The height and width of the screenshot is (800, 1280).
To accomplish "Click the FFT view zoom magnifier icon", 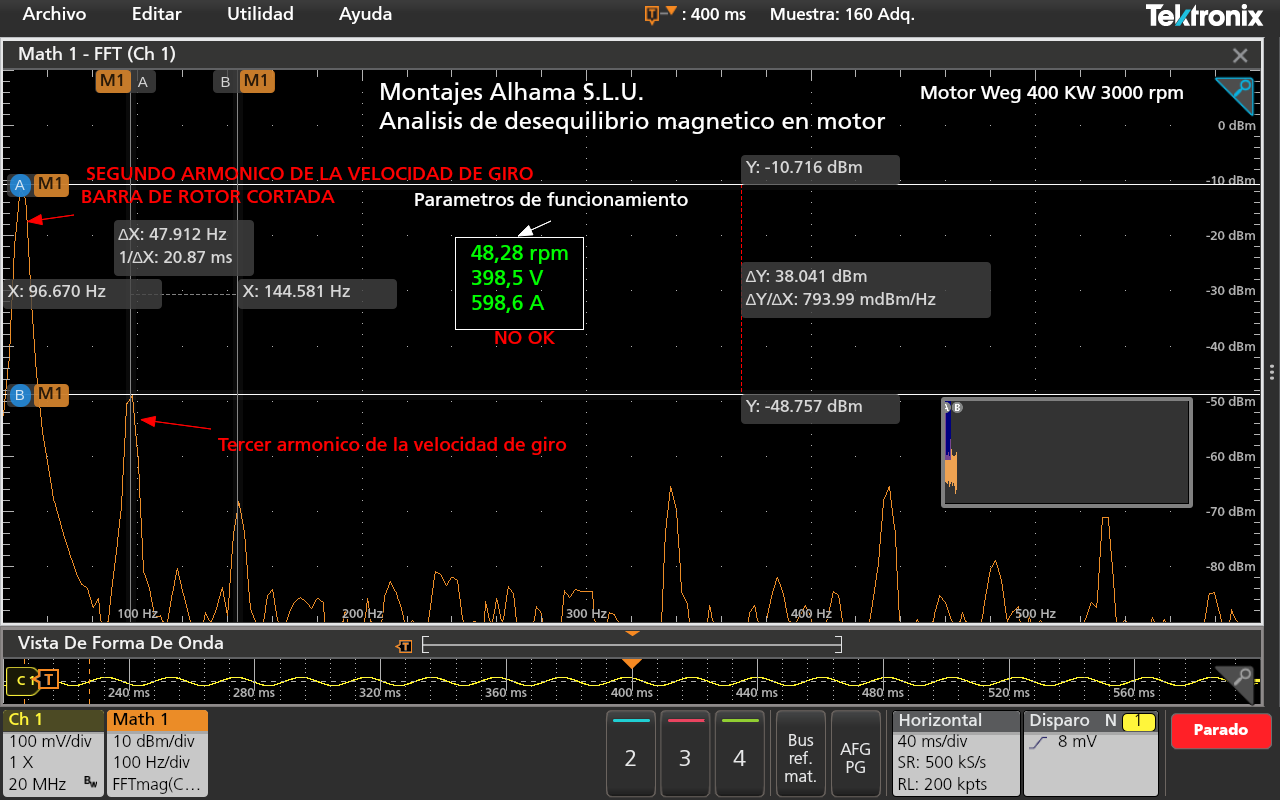I will click(x=1236, y=95).
